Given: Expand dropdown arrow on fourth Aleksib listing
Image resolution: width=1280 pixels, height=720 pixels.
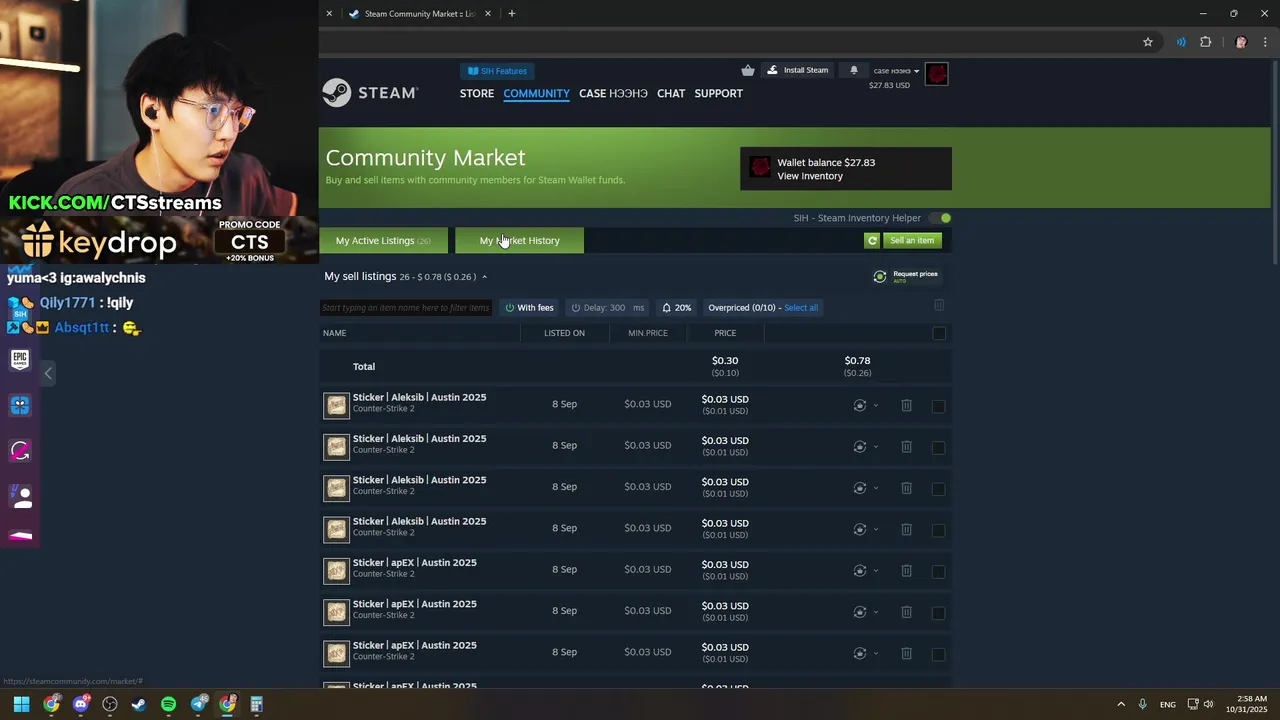Looking at the screenshot, I should click(875, 530).
